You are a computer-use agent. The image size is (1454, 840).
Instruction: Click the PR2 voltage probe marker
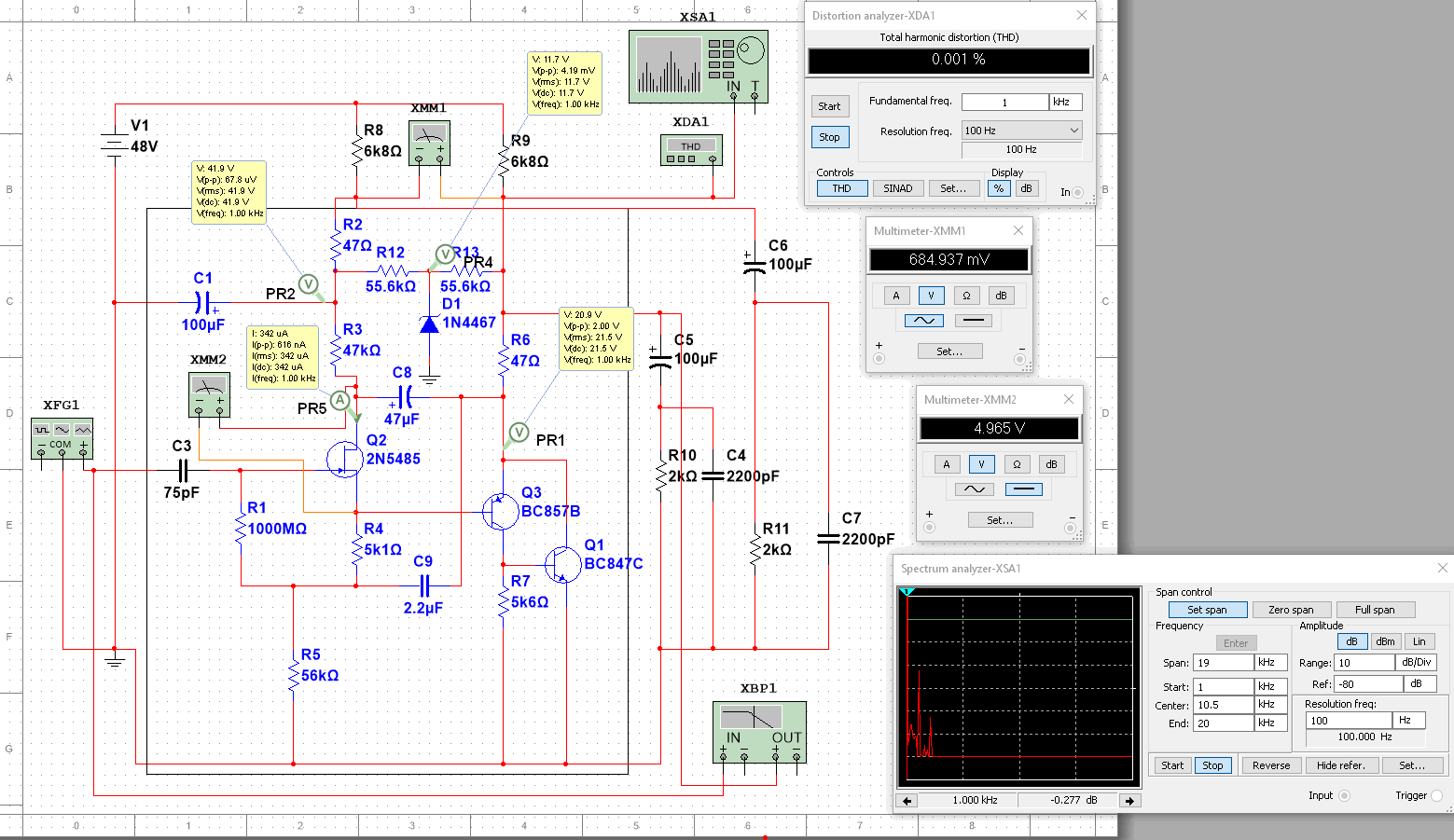pos(309,284)
